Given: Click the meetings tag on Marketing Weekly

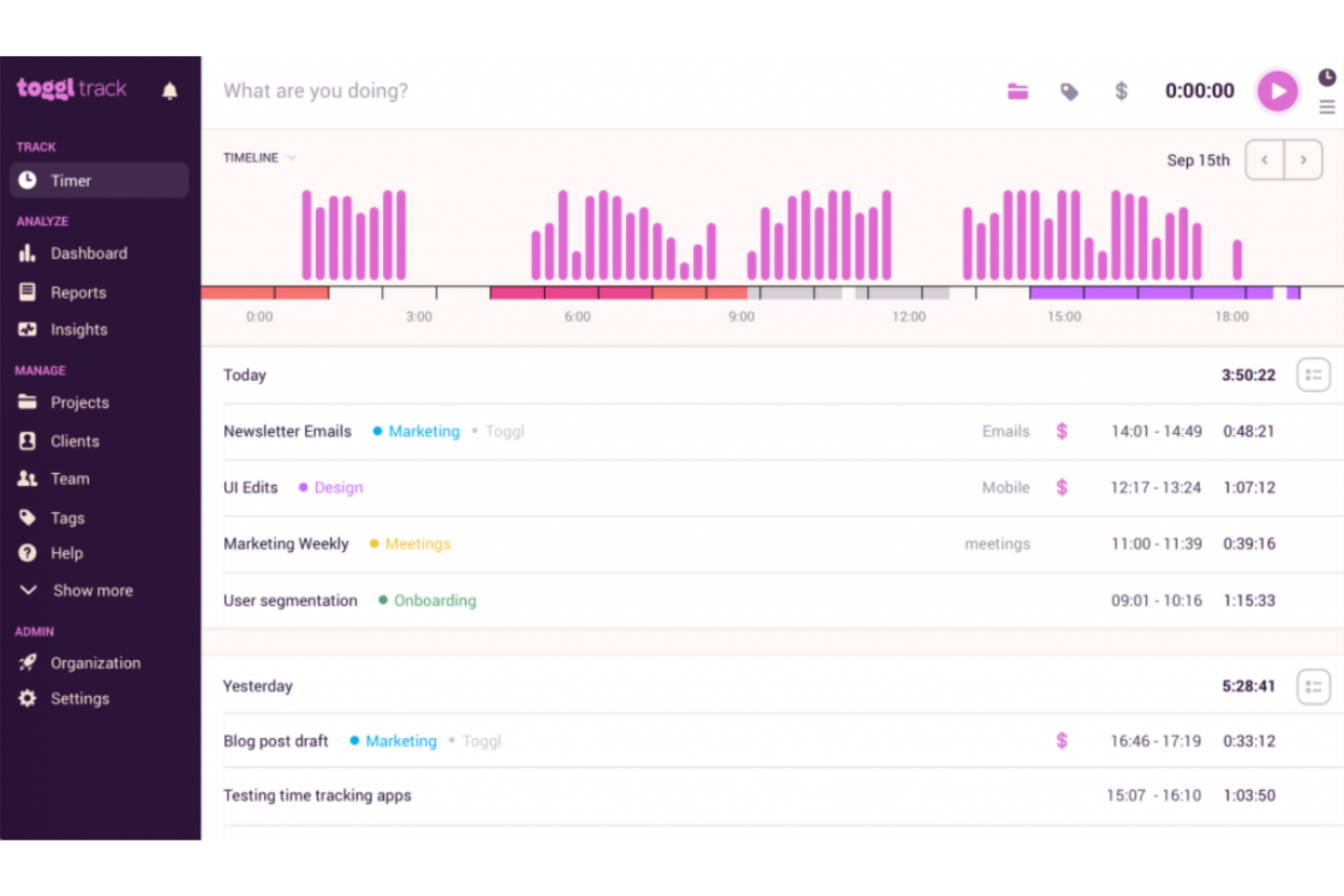Looking at the screenshot, I should (998, 544).
